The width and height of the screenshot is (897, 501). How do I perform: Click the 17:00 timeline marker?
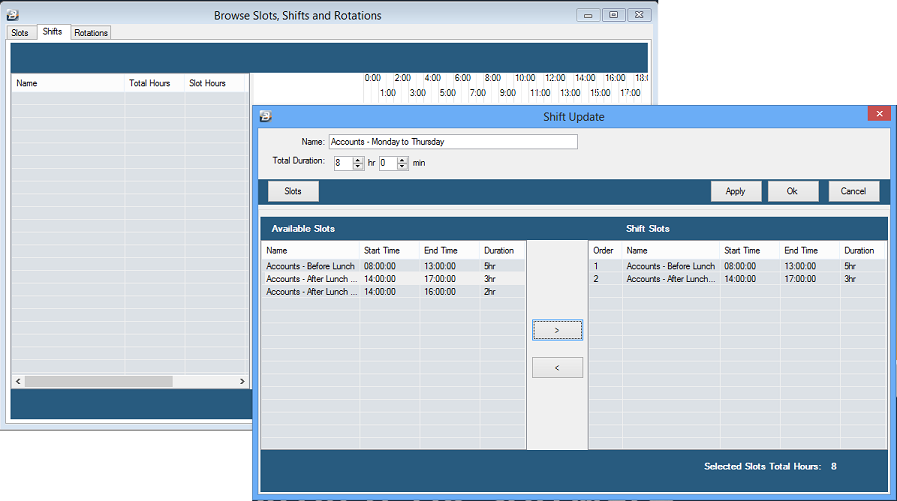pyautogui.click(x=630, y=93)
